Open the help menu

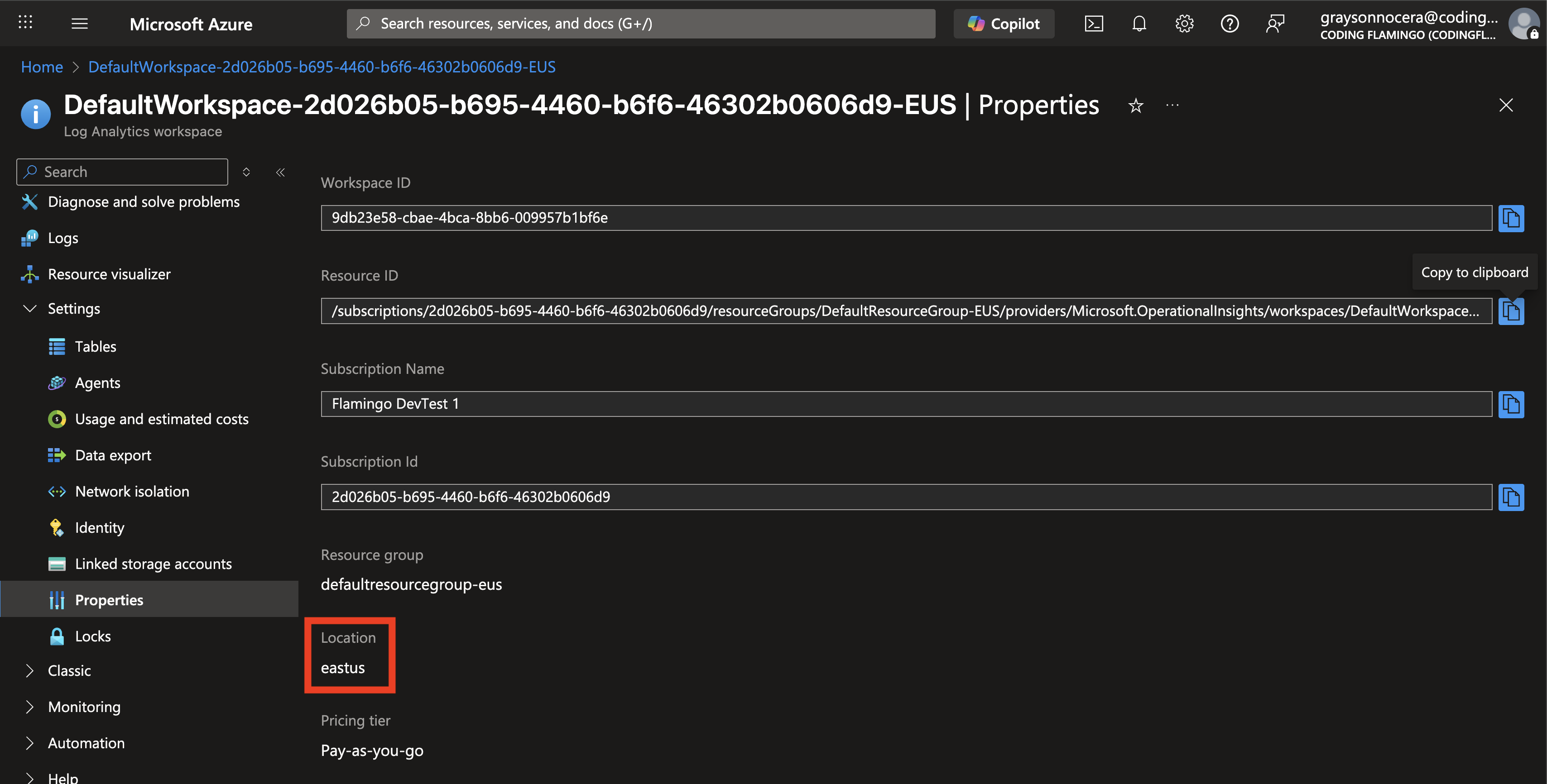point(1229,24)
